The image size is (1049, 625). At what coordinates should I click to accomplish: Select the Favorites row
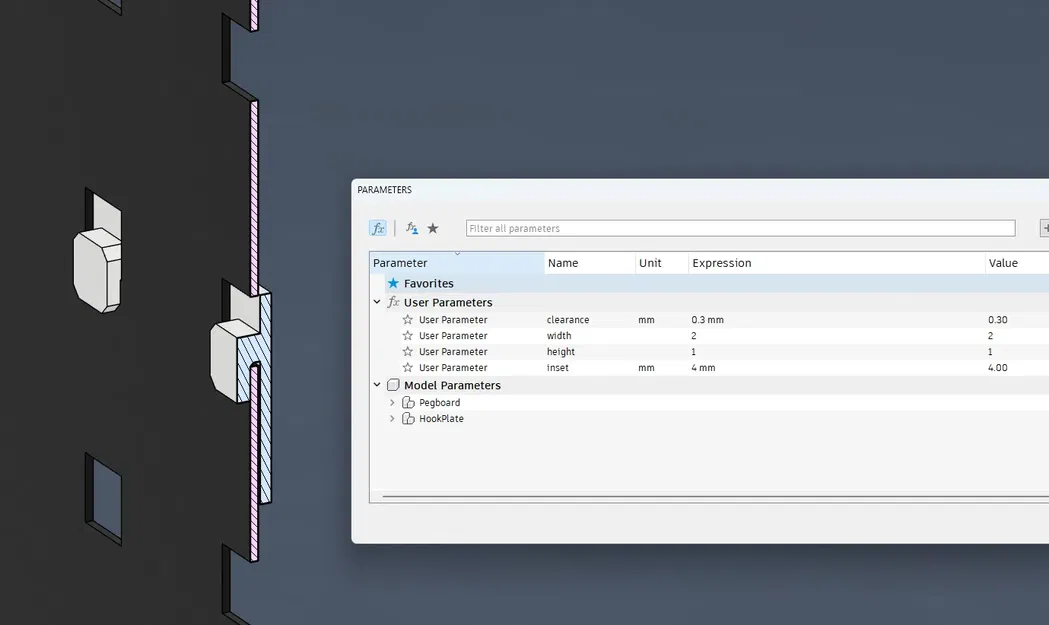(717, 284)
